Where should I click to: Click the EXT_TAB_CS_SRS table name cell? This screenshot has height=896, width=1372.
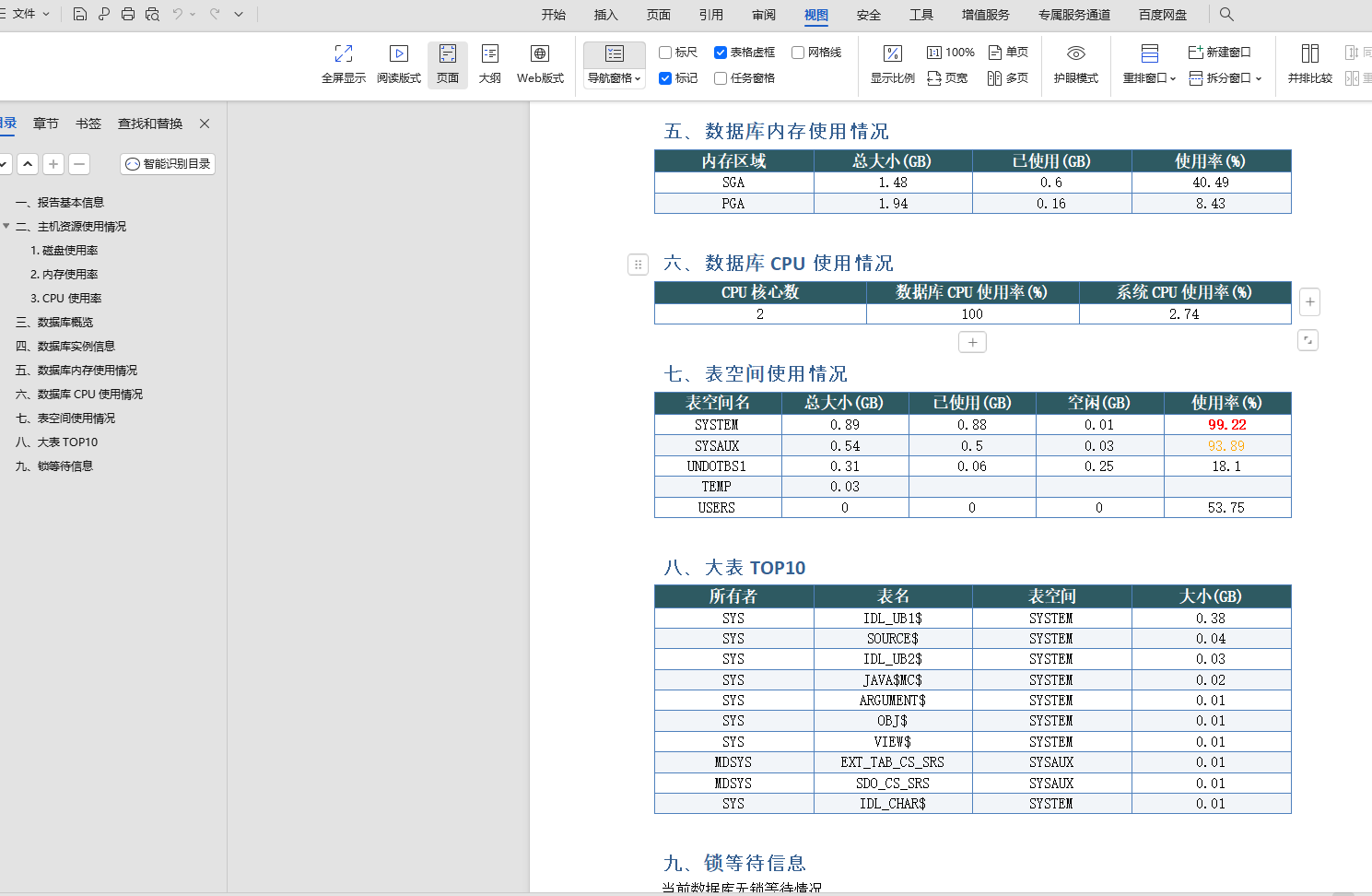click(892, 762)
